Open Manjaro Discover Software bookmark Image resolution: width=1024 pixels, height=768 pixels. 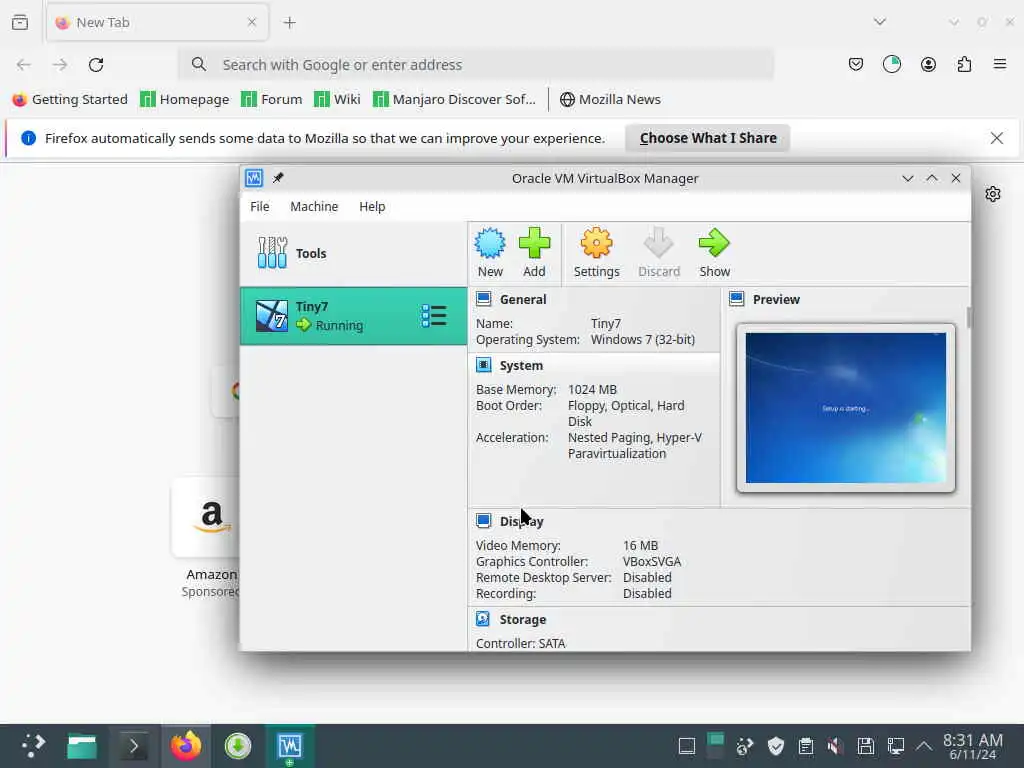[x=454, y=99]
